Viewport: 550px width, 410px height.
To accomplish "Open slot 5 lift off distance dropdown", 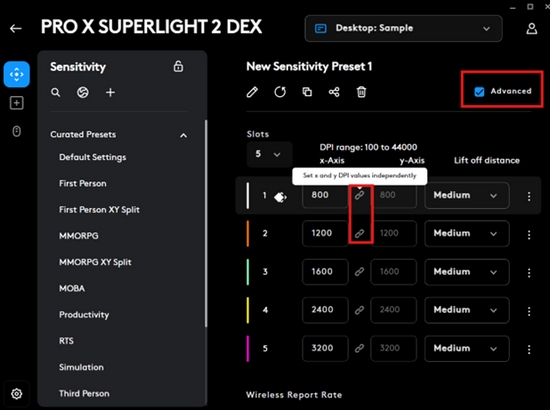I will (467, 349).
